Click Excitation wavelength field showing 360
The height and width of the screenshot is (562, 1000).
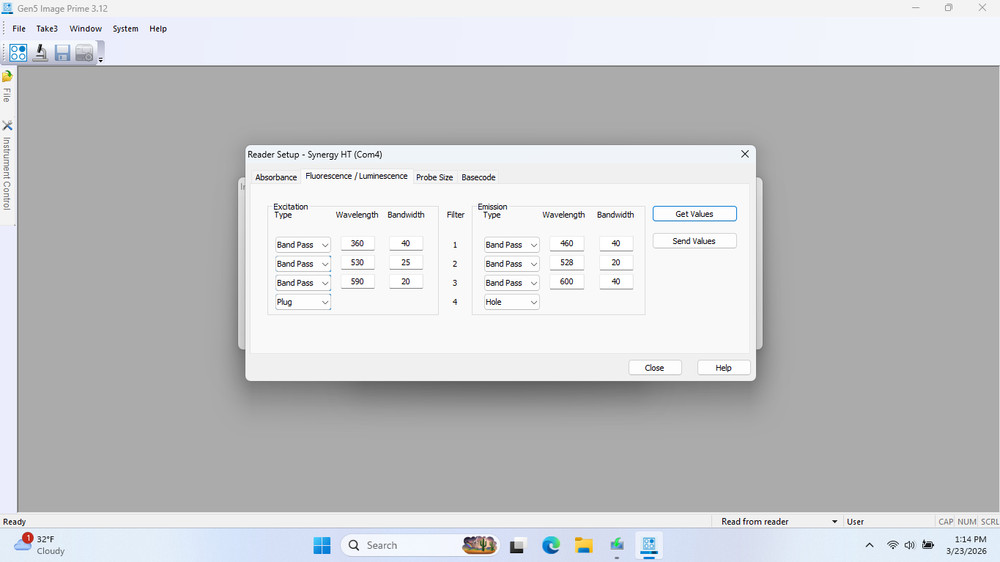click(x=357, y=244)
